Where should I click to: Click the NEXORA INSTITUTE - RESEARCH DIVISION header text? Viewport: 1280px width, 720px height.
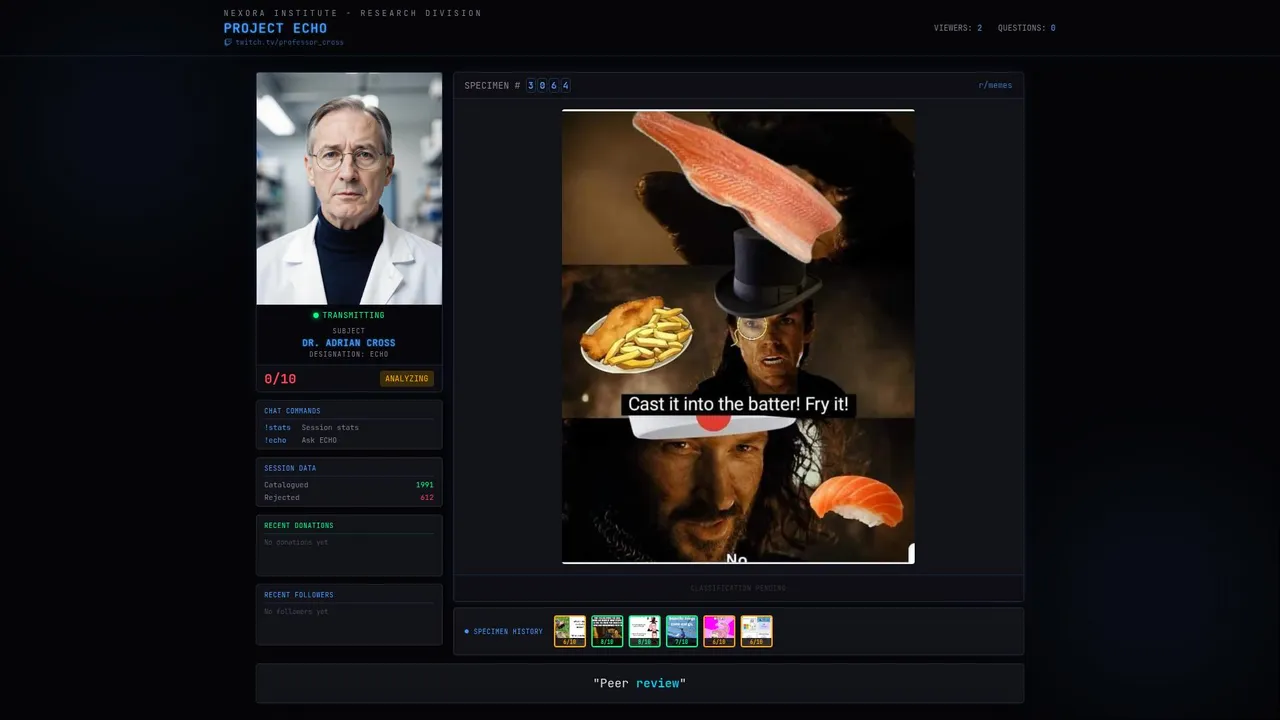point(352,13)
